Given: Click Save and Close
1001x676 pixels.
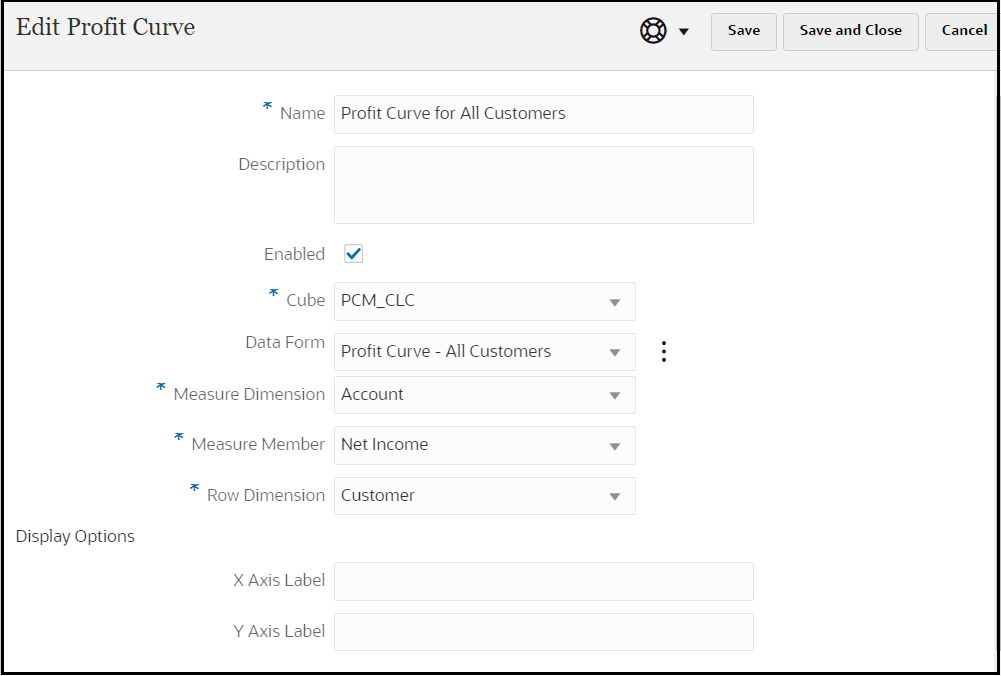Looking at the screenshot, I should (850, 31).
